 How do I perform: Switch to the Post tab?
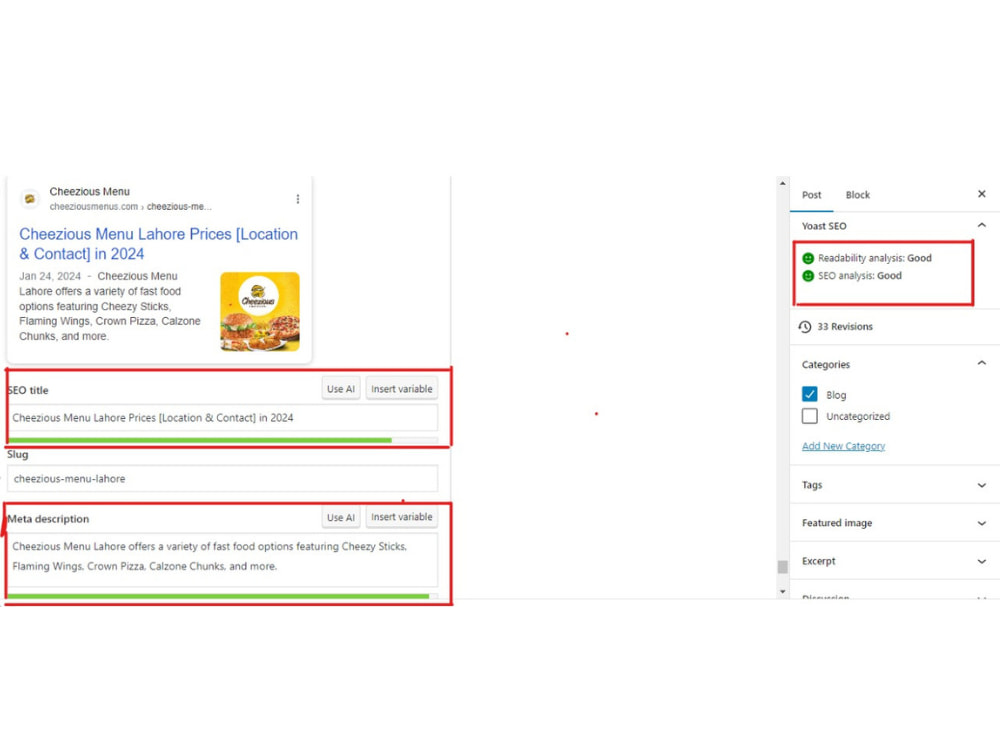click(811, 195)
